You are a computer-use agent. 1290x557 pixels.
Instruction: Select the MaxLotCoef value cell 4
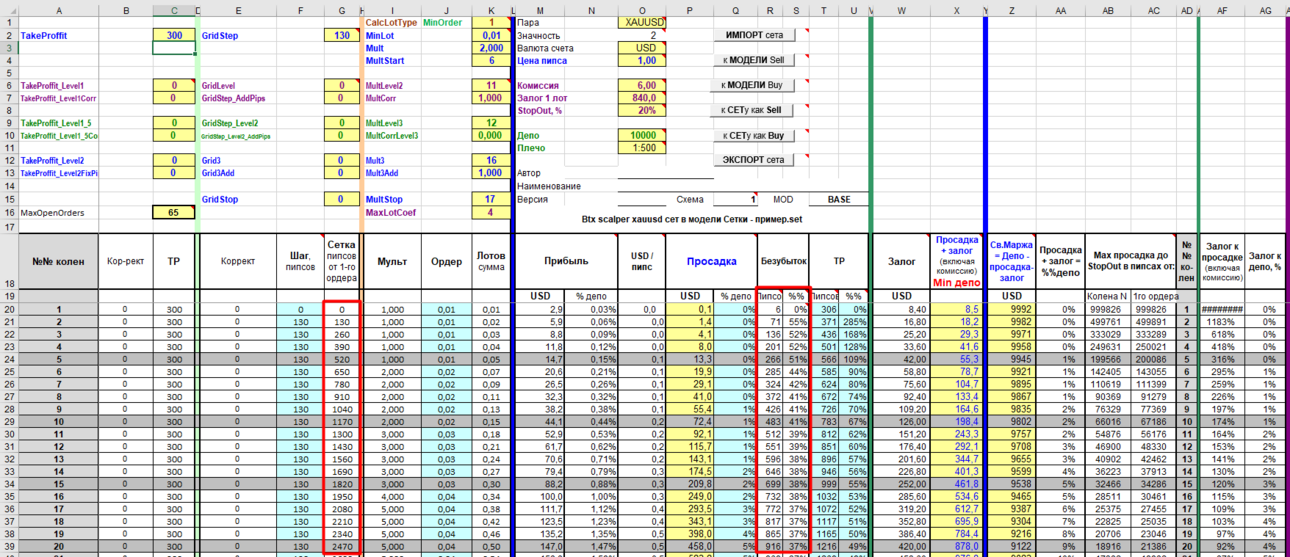click(x=490, y=212)
